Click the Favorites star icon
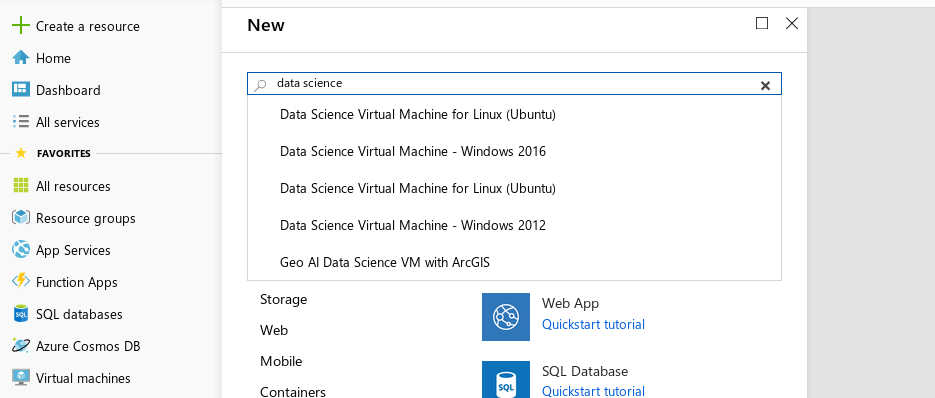The width and height of the screenshot is (935, 398). point(21,153)
